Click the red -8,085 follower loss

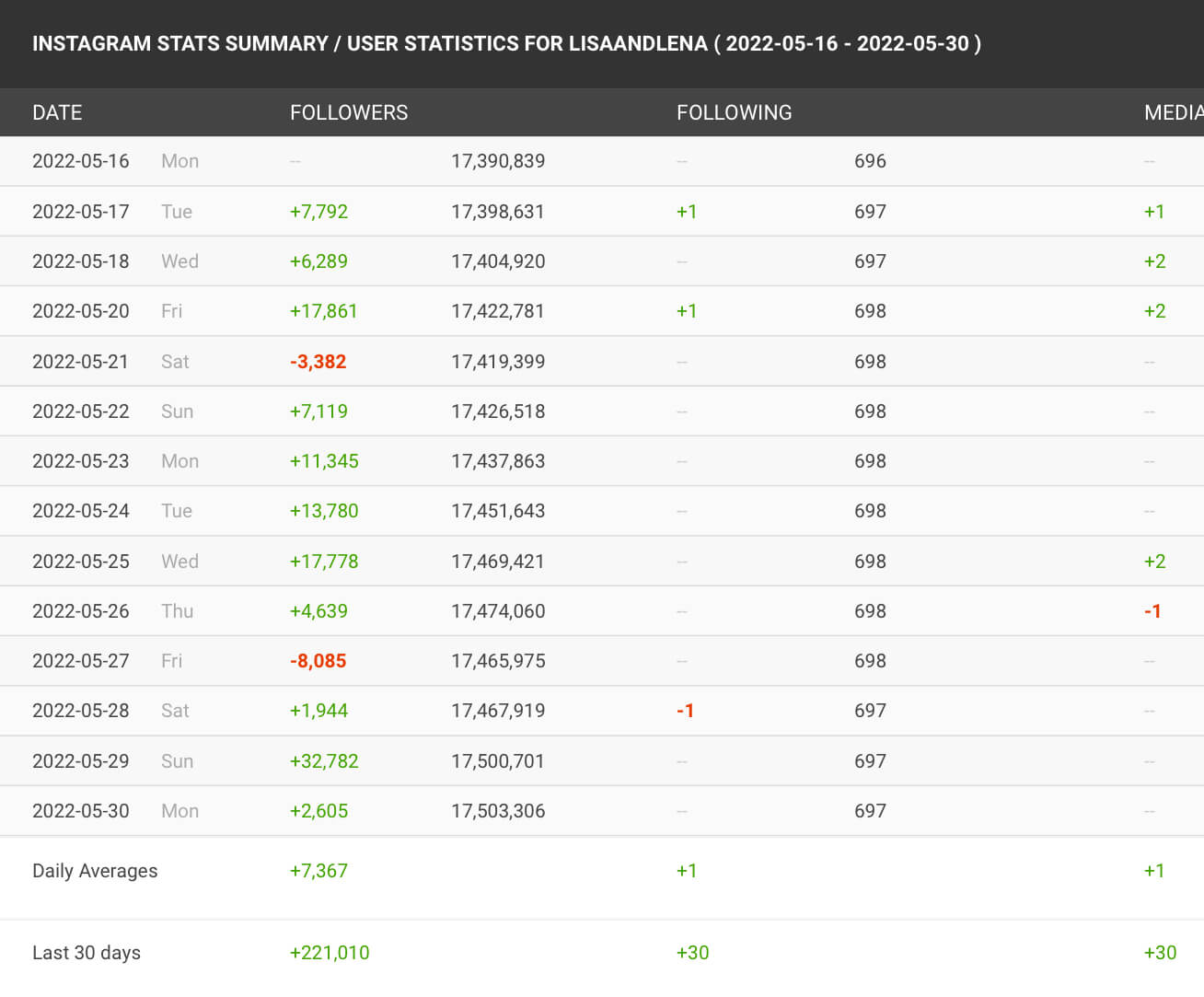click(318, 661)
